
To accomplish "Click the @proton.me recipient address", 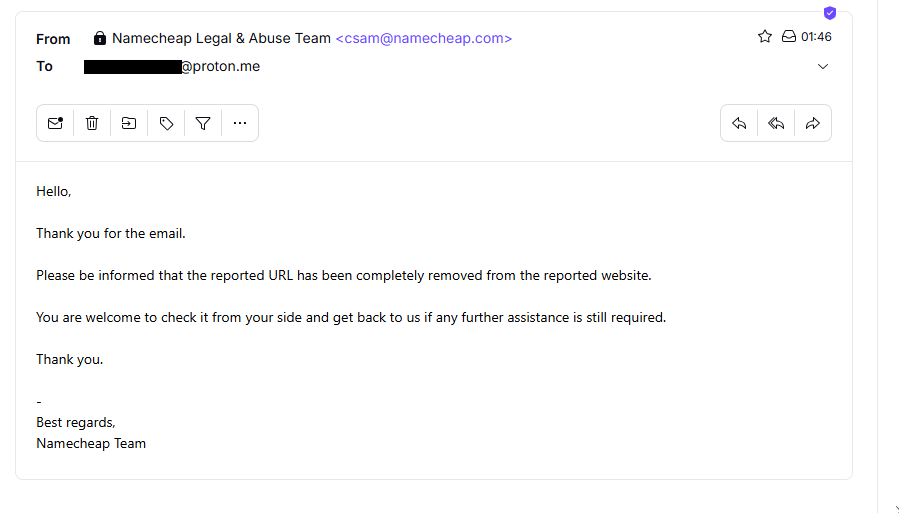I will point(220,67).
